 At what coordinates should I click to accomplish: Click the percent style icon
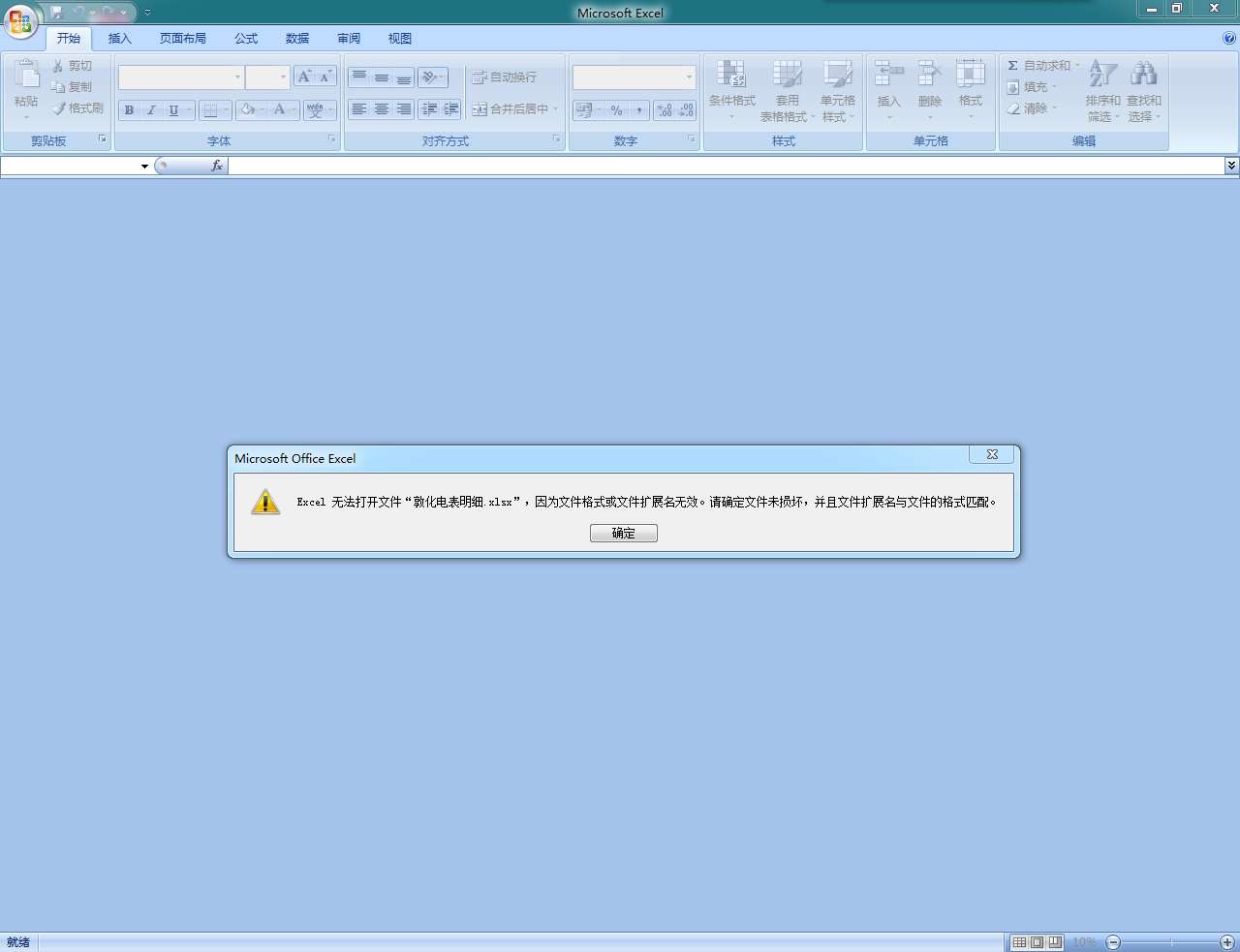click(617, 110)
